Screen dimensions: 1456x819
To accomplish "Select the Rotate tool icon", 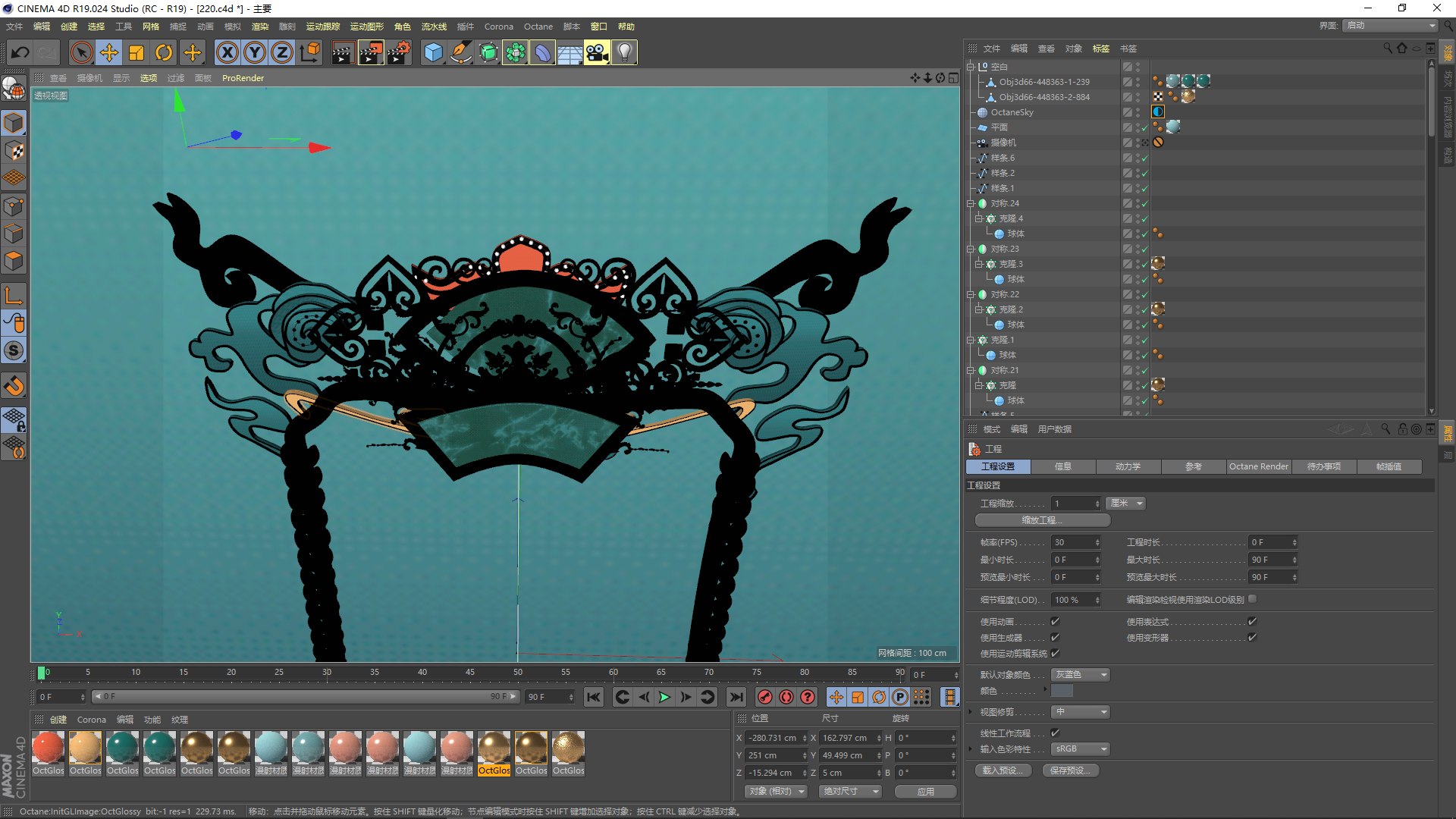I will 164,52.
